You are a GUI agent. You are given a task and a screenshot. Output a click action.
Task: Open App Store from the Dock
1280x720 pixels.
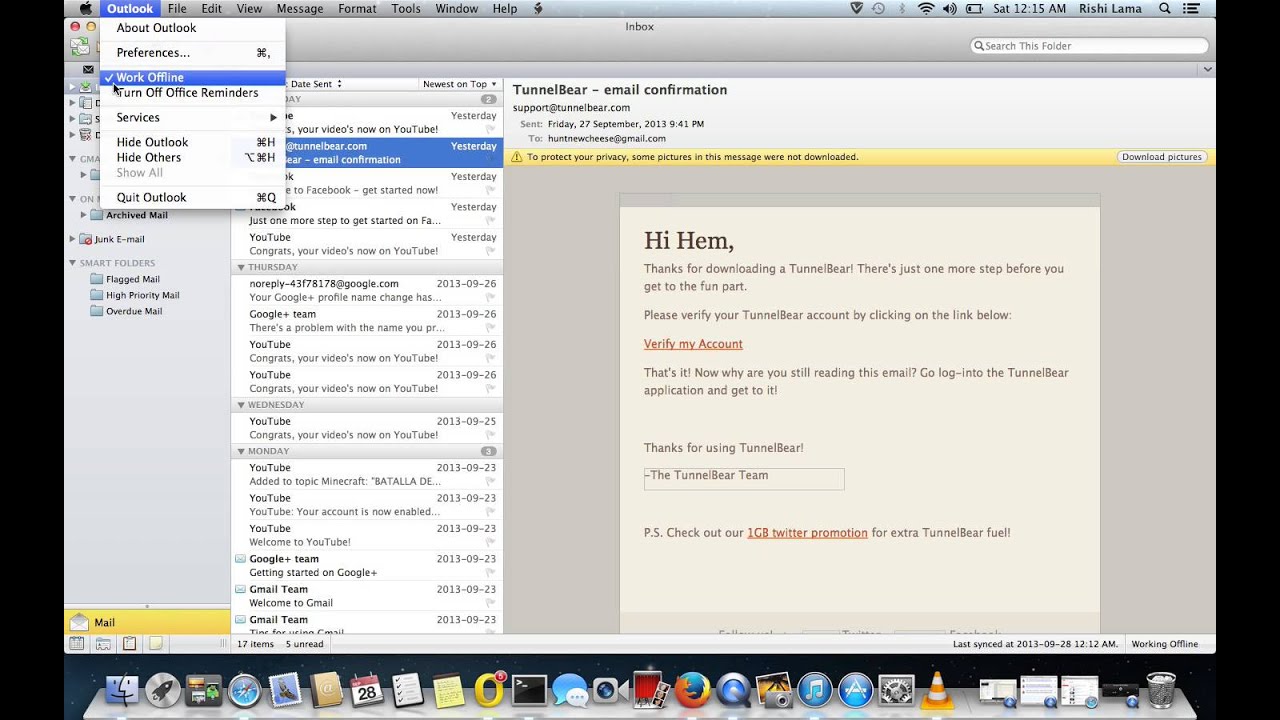coord(856,690)
